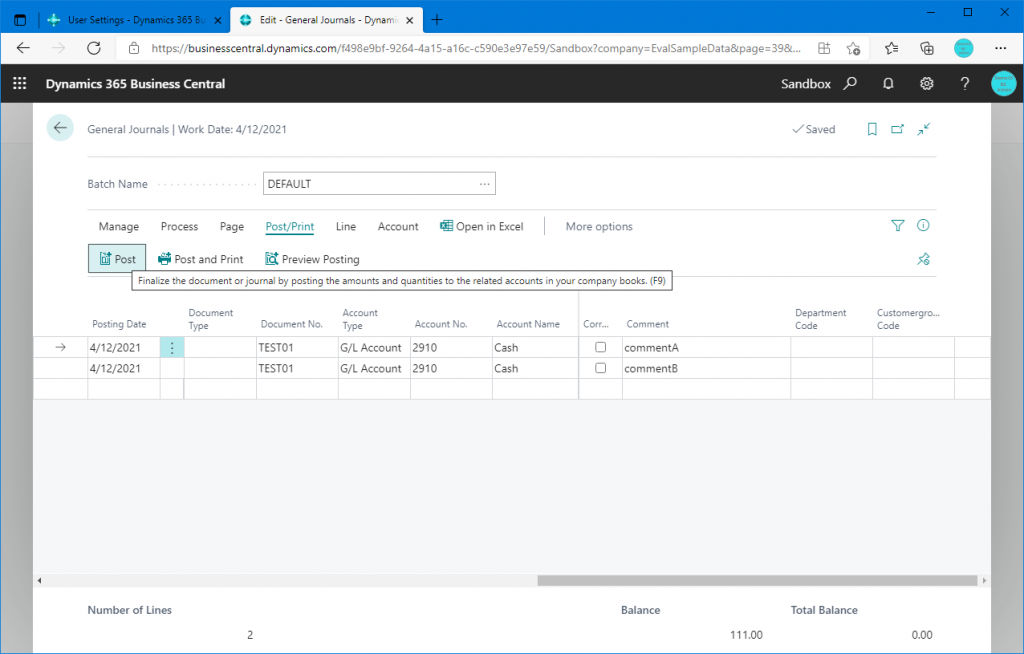Open the browser settings and more menu
1024x654 pixels.
tap(1000, 48)
